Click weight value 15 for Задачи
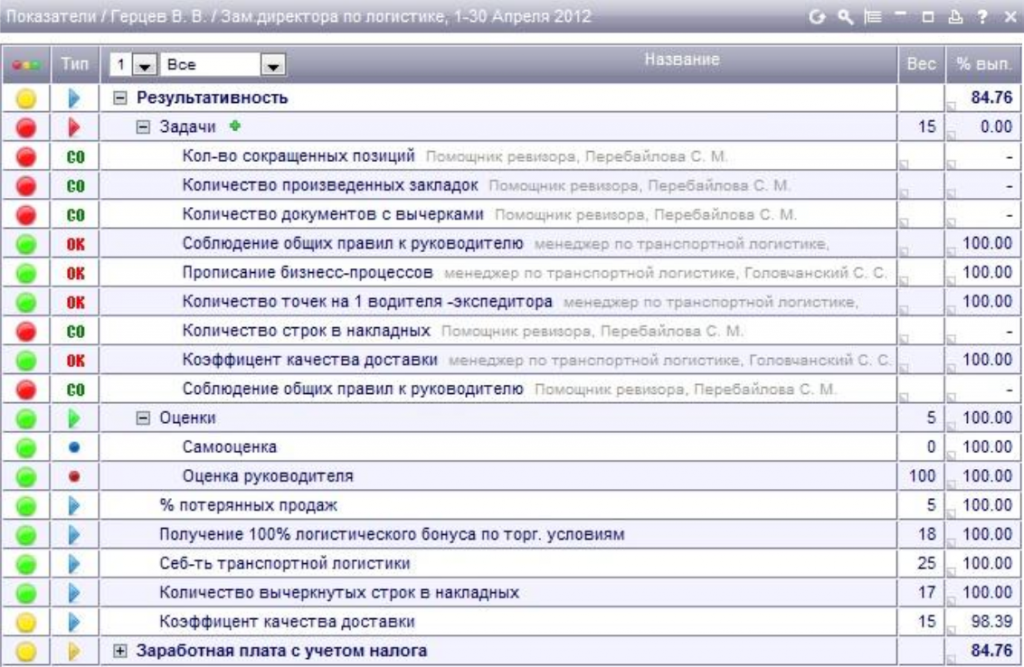The height and width of the screenshot is (667, 1024). (x=927, y=127)
